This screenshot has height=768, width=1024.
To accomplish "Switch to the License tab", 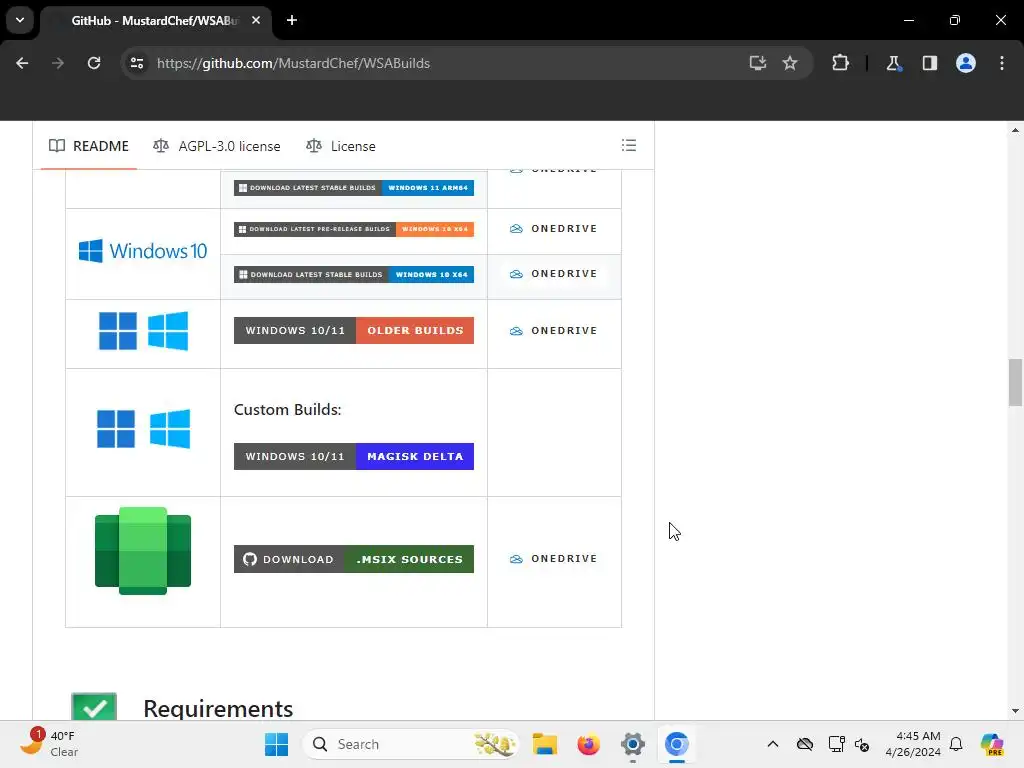I will click(341, 146).
